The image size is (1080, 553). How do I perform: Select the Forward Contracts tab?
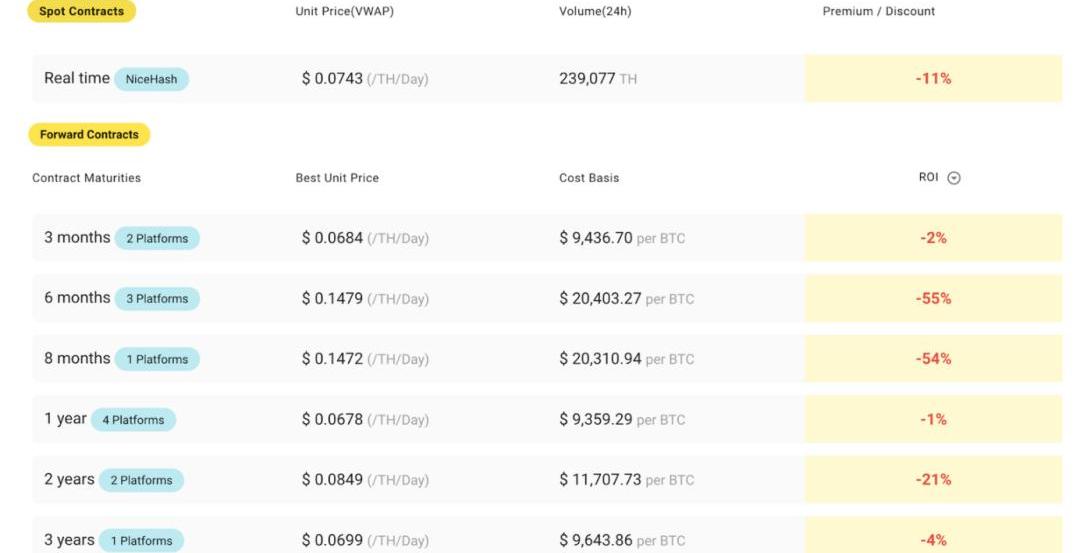click(89, 134)
